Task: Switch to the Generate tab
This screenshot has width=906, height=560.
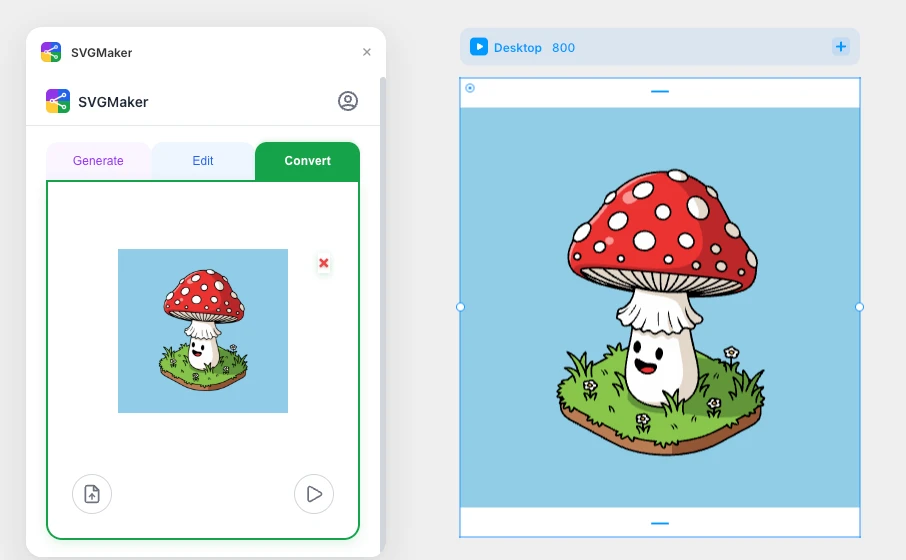Action: click(x=98, y=161)
